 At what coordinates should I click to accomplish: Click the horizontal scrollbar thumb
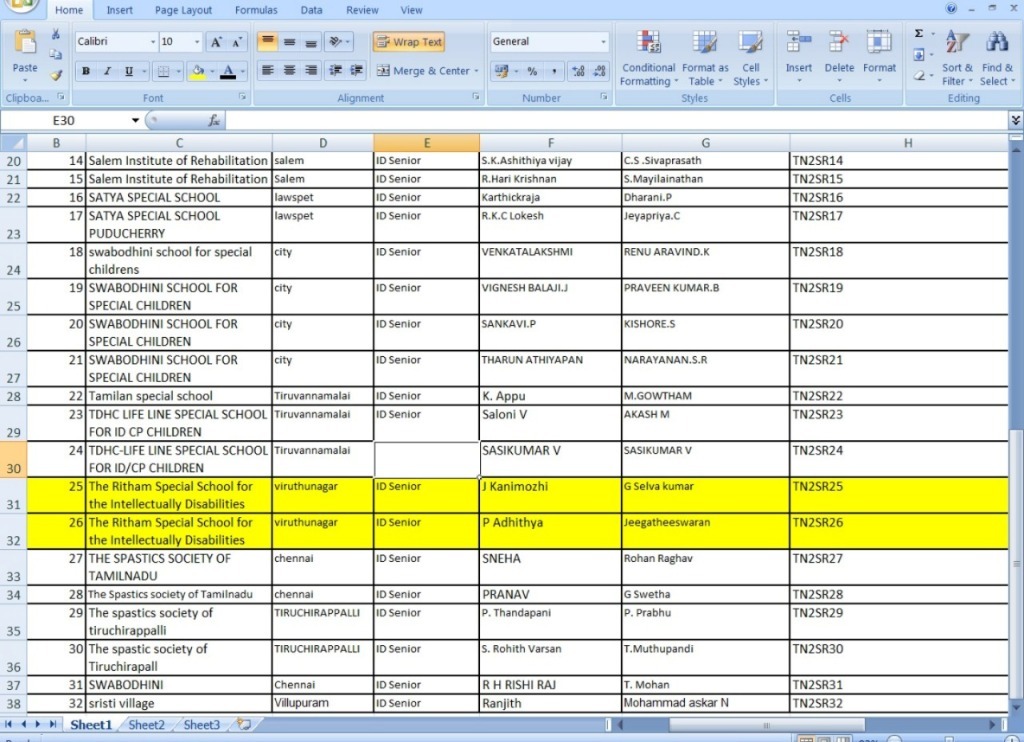coord(767,724)
